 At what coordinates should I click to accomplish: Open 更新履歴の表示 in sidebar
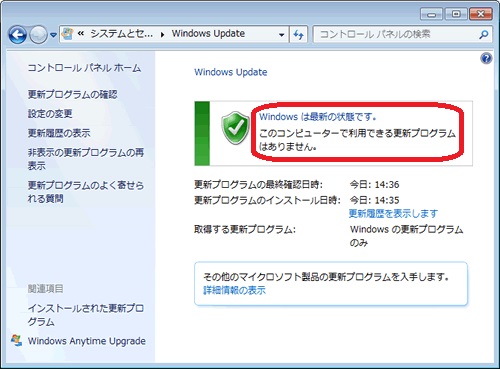click(59, 133)
